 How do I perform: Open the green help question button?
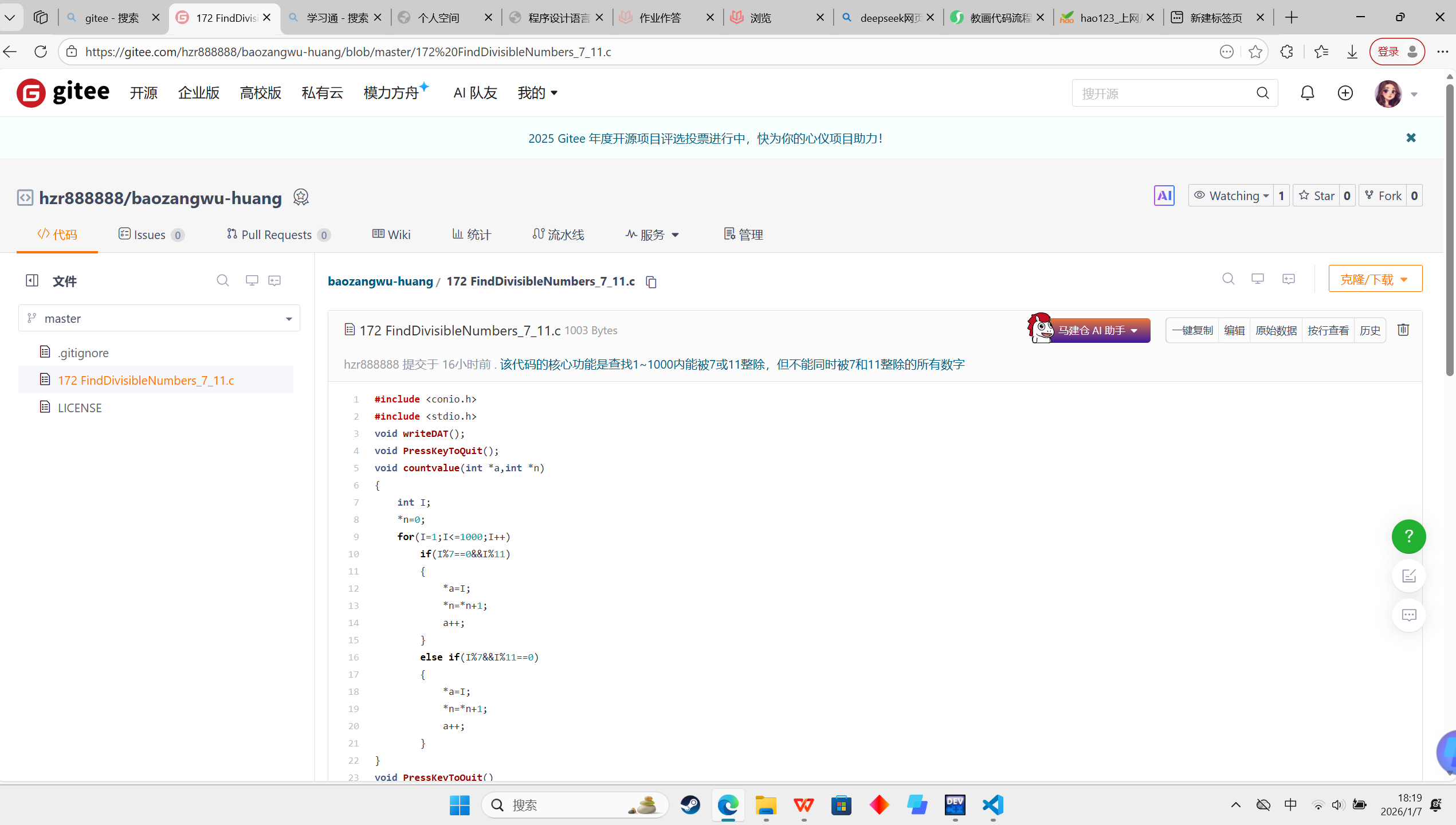tap(1408, 536)
